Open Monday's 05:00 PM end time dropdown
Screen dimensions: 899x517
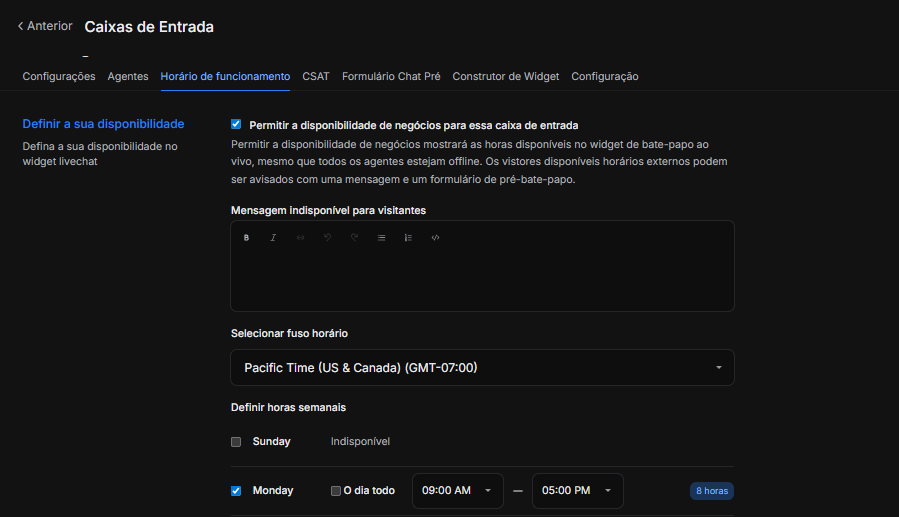(577, 491)
